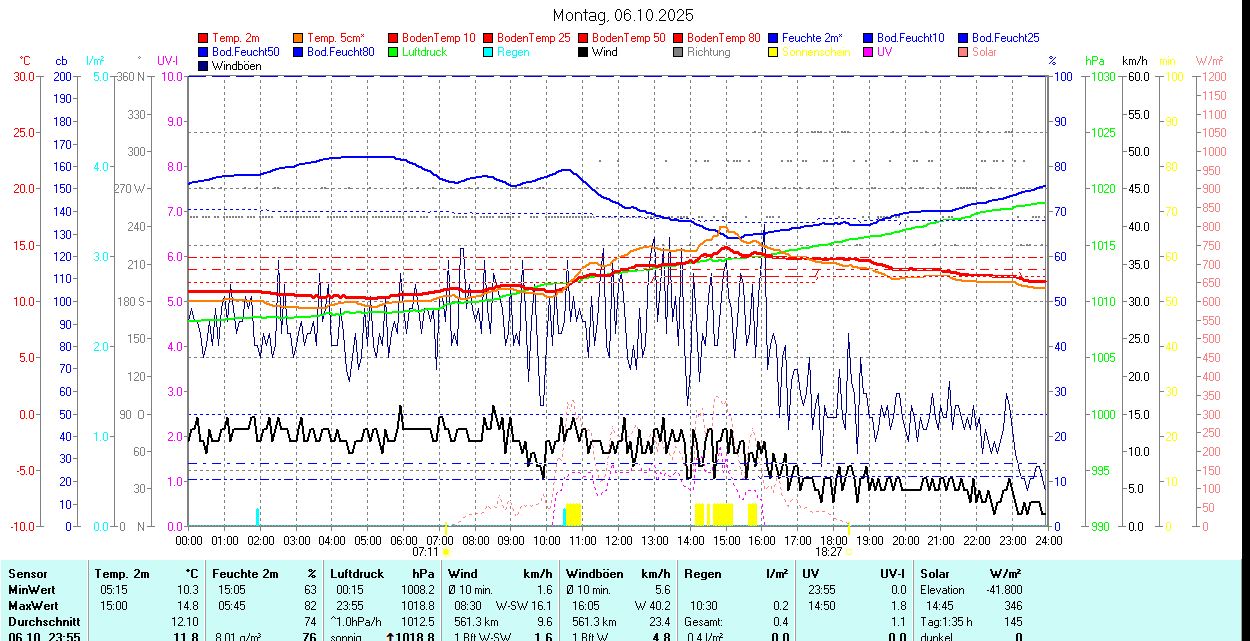Click the Feuchte 2m* legend label
Screen dimensions: 1250x641
[812, 38]
